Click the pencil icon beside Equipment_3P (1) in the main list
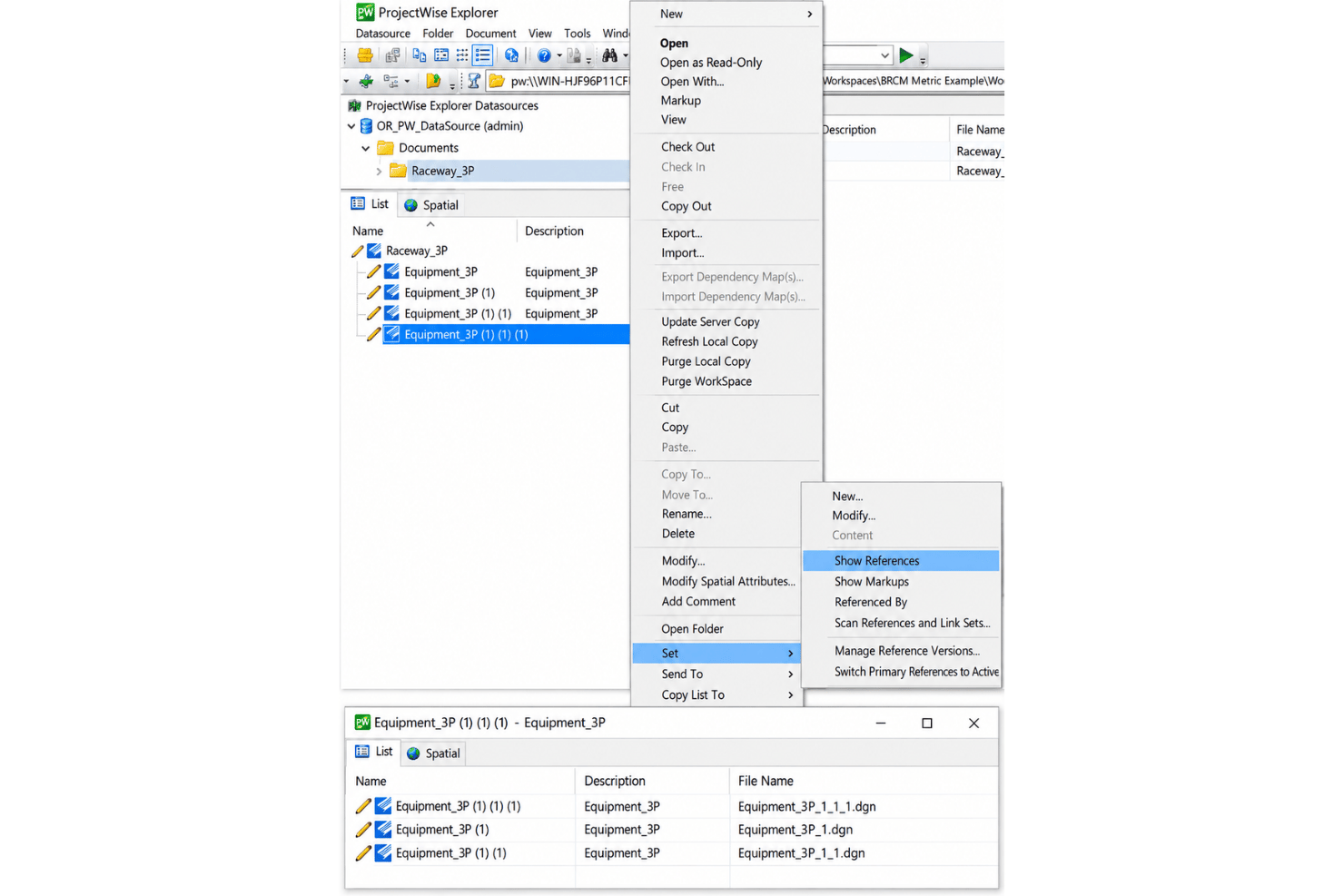This screenshot has height=896, width=1344. (373, 292)
